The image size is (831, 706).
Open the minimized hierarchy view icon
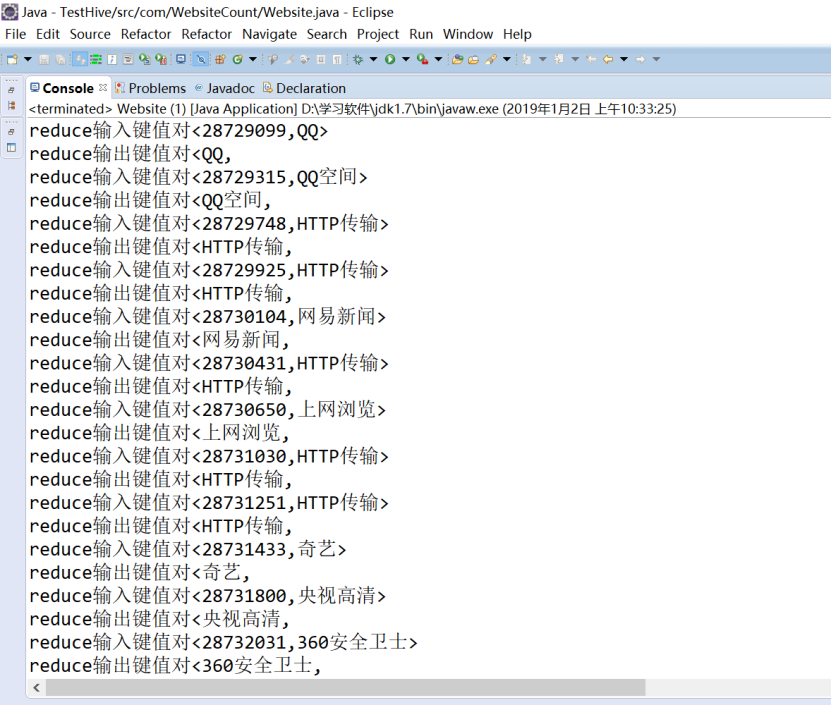coord(11,105)
